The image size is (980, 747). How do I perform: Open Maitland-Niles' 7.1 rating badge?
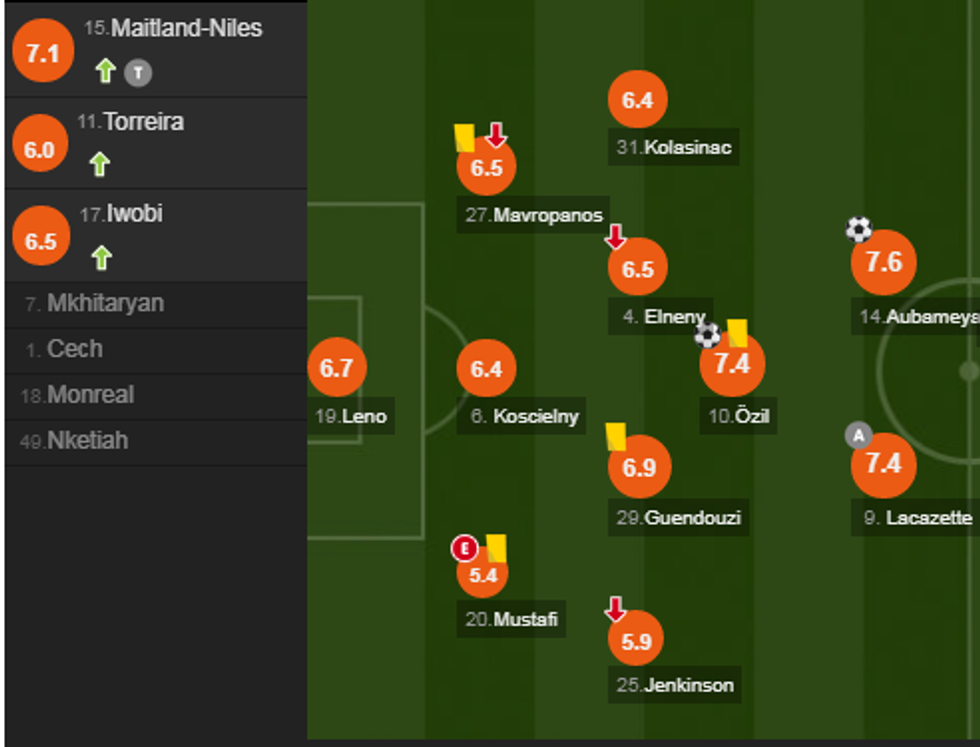(x=43, y=54)
